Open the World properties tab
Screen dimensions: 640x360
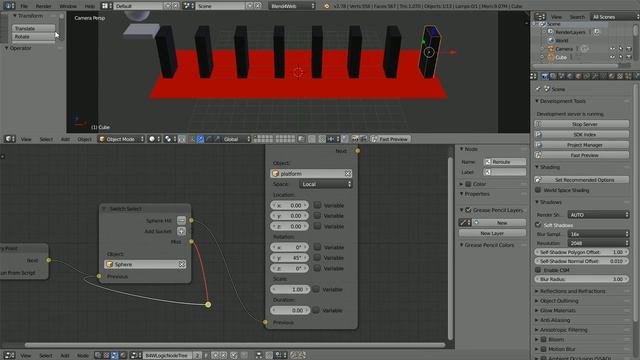570,76
